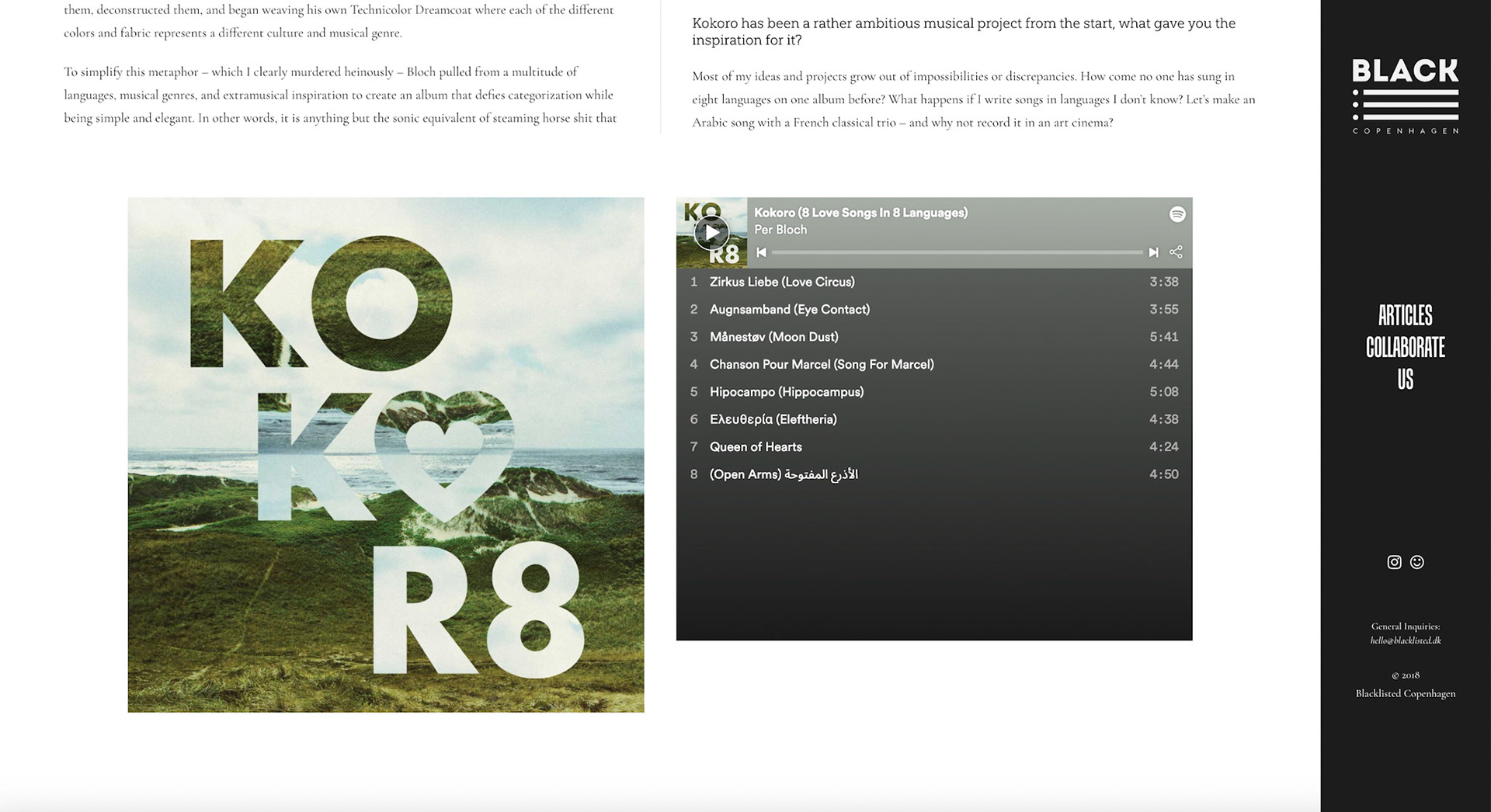This screenshot has width=1491, height=812.
Task: Skip to next track in player
Action: click(x=1153, y=252)
